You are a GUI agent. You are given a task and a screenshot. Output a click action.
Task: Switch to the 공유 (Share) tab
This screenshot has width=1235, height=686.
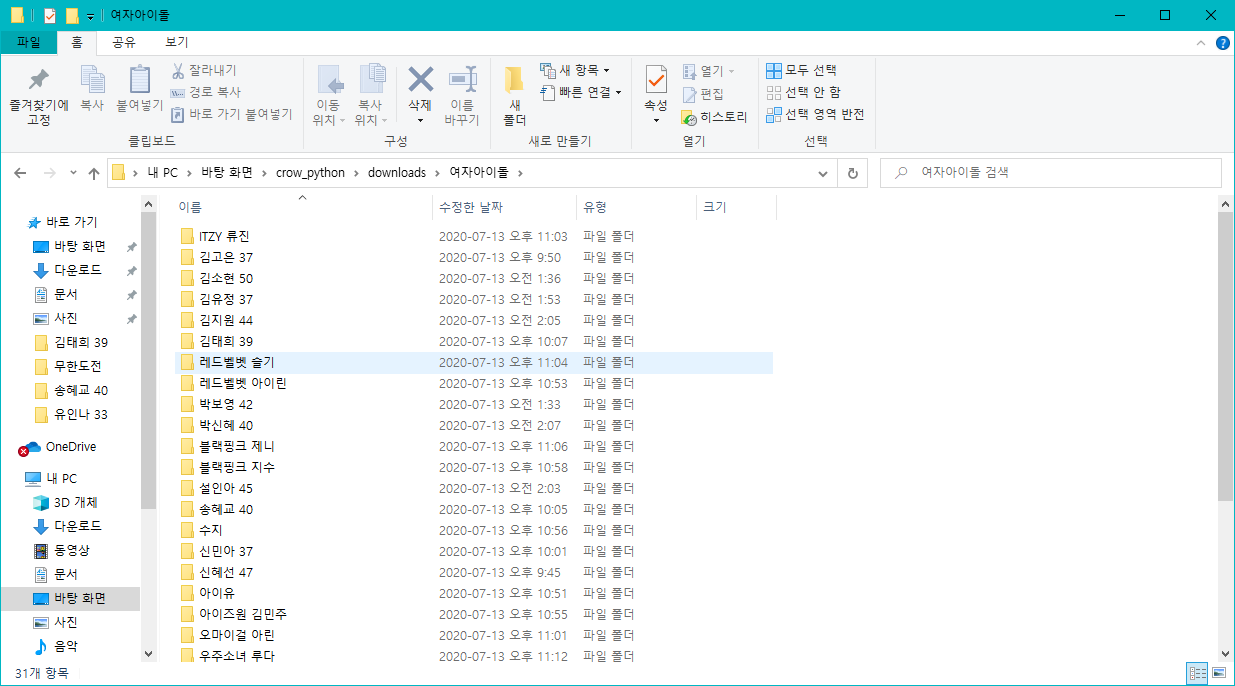124,43
